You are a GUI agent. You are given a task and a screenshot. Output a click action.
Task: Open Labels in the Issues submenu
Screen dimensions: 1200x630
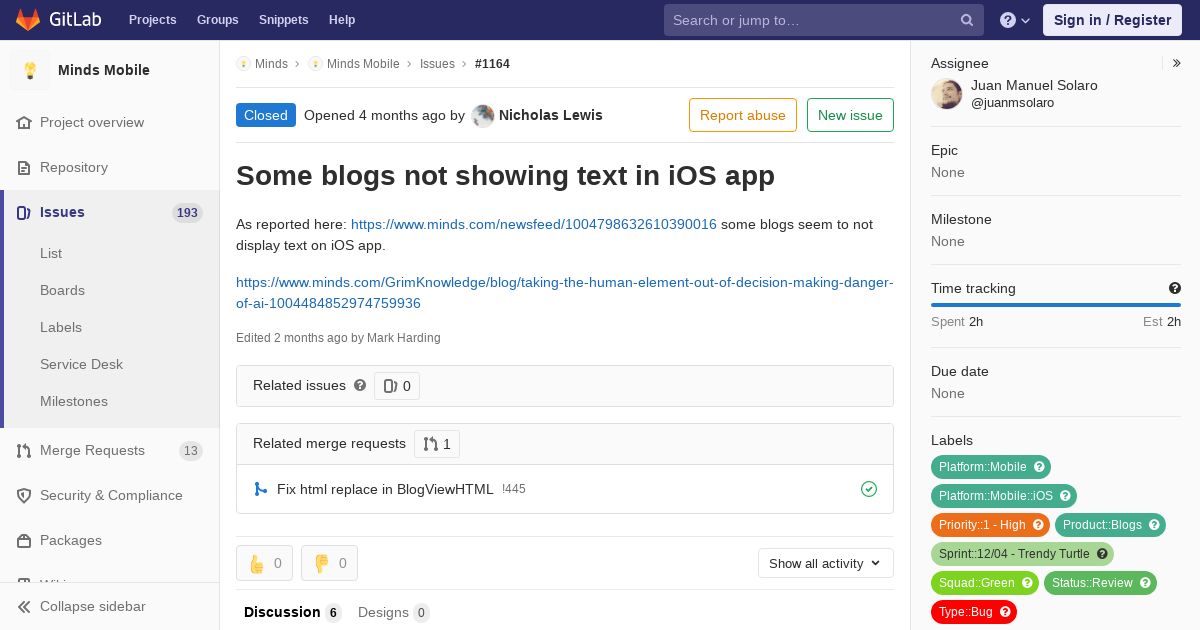click(x=61, y=327)
